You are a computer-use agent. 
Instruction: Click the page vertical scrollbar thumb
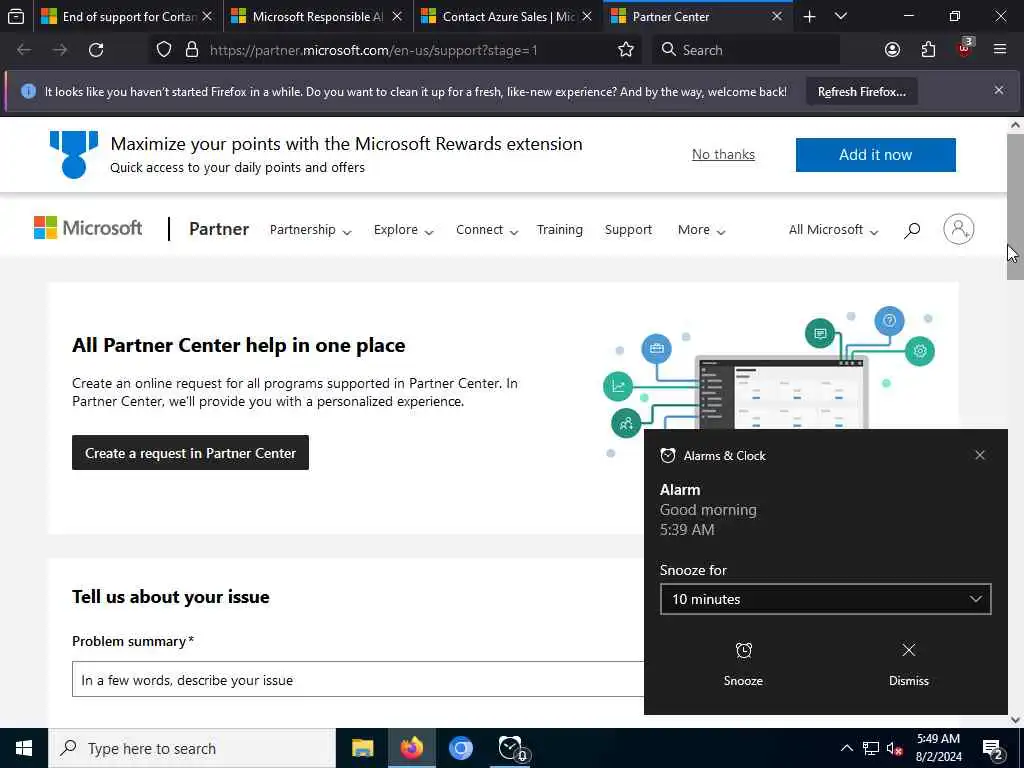pos(1015,206)
